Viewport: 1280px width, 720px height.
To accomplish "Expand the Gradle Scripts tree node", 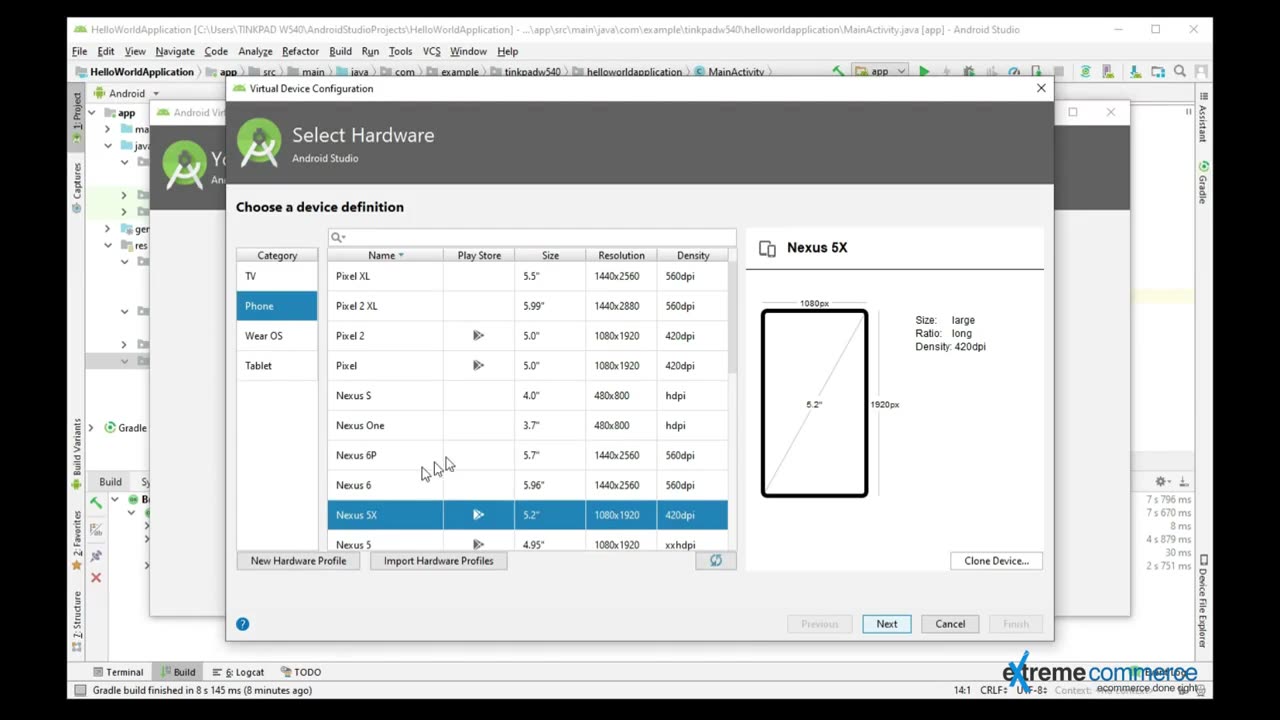I will point(91,428).
